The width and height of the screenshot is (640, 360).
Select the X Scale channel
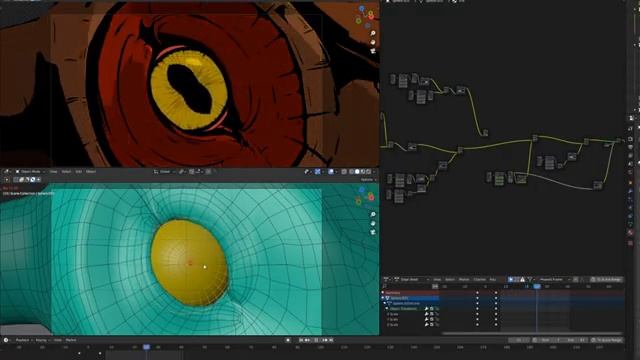tap(393, 314)
